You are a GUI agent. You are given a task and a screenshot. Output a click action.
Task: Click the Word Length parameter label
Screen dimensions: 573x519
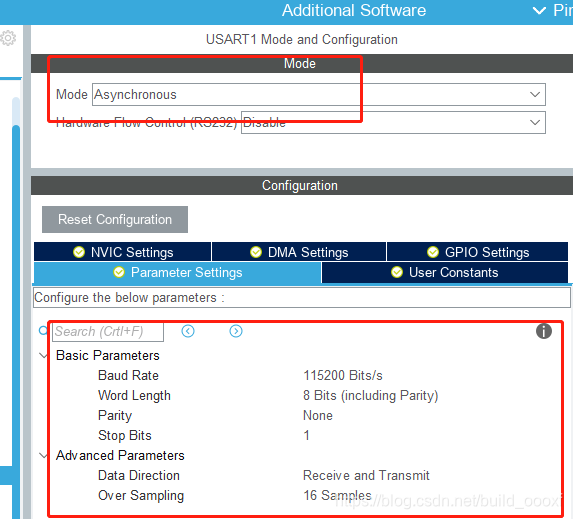click(x=134, y=395)
